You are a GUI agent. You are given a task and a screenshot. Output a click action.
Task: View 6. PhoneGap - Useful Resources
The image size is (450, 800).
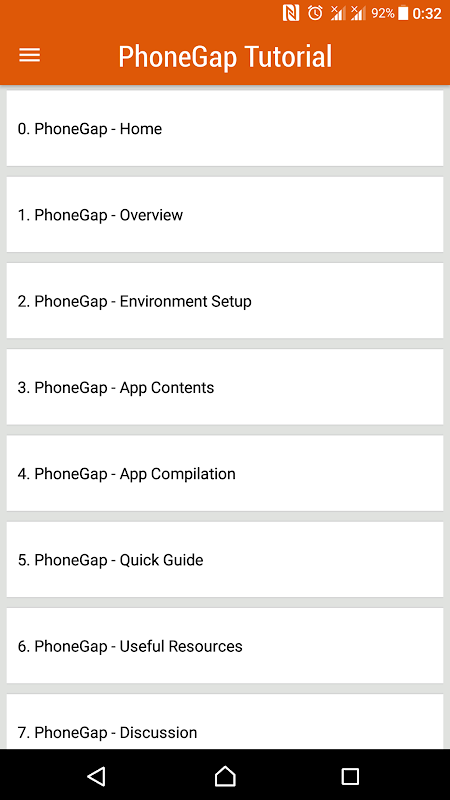pos(225,646)
